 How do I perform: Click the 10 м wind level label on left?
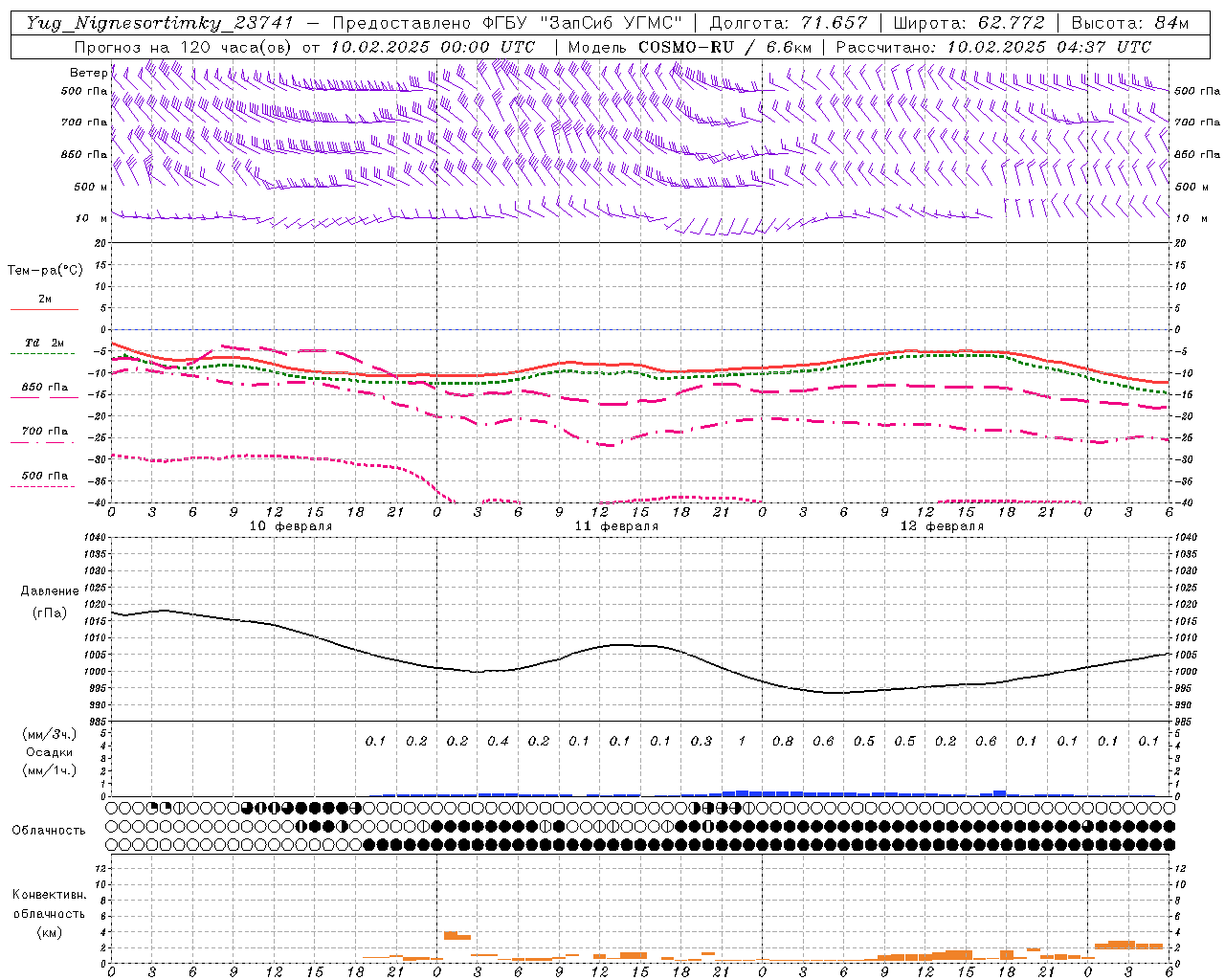[92, 218]
